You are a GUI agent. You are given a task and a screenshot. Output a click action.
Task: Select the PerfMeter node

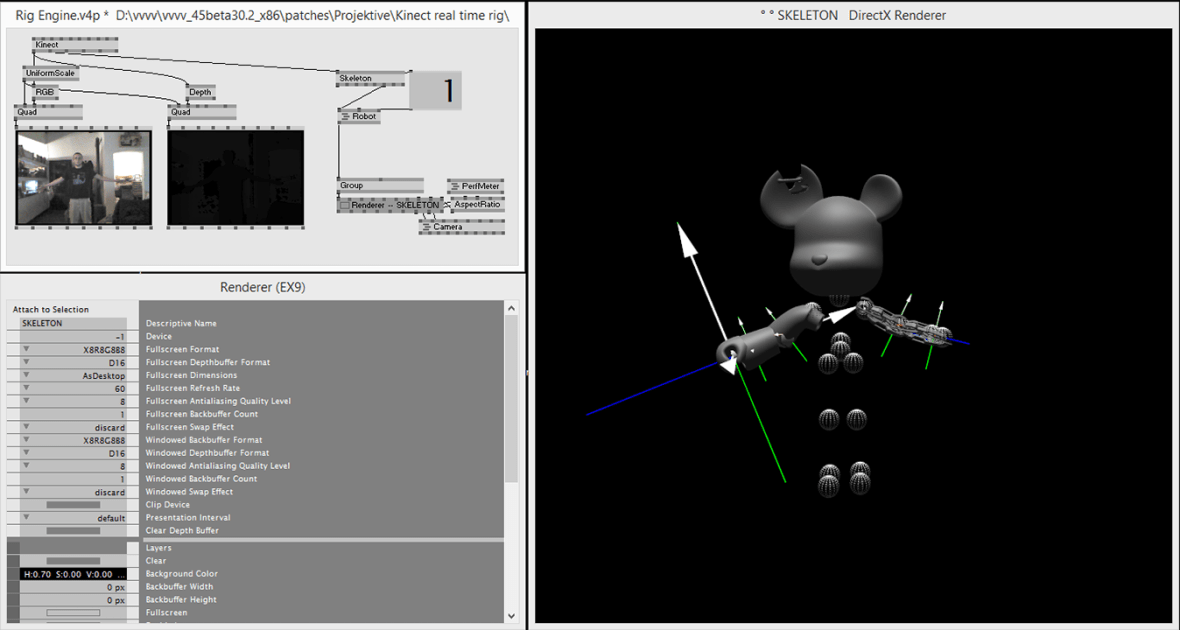[x=476, y=186]
